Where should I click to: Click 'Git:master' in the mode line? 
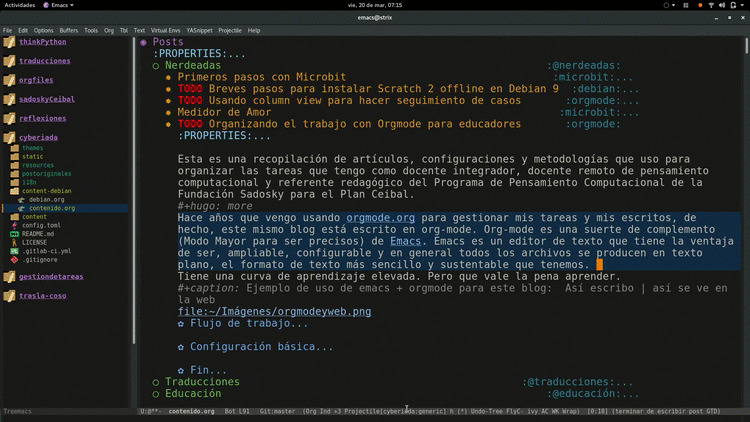click(277, 411)
